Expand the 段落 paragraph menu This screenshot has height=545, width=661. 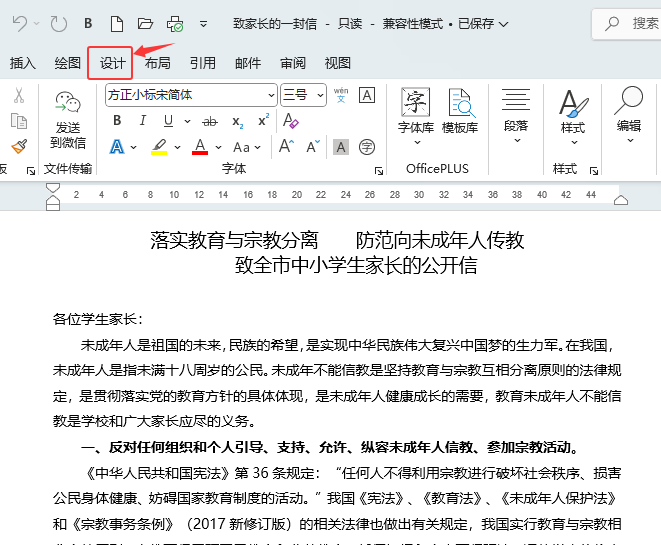click(x=516, y=116)
